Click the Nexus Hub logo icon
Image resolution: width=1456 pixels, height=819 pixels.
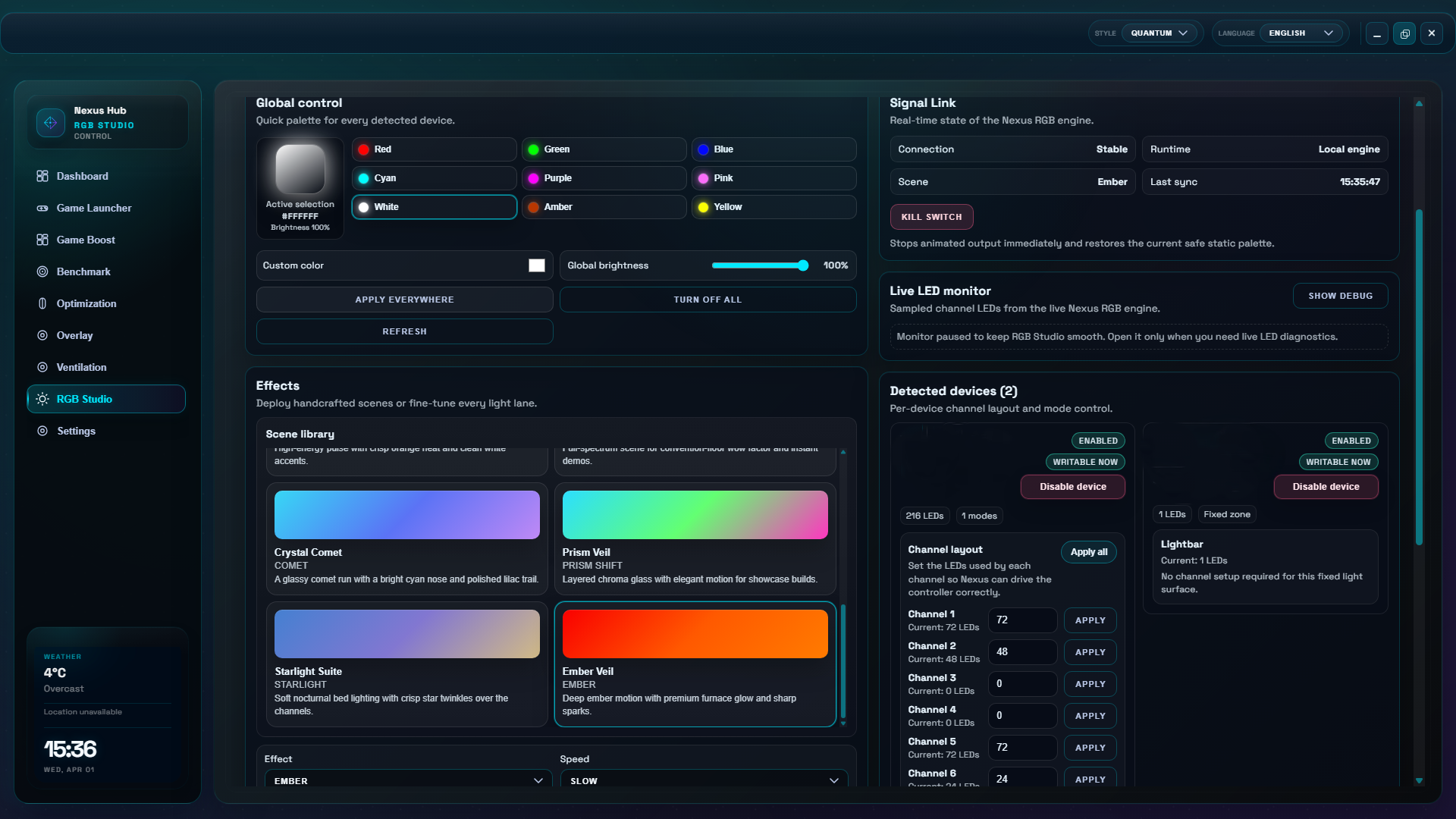point(51,122)
